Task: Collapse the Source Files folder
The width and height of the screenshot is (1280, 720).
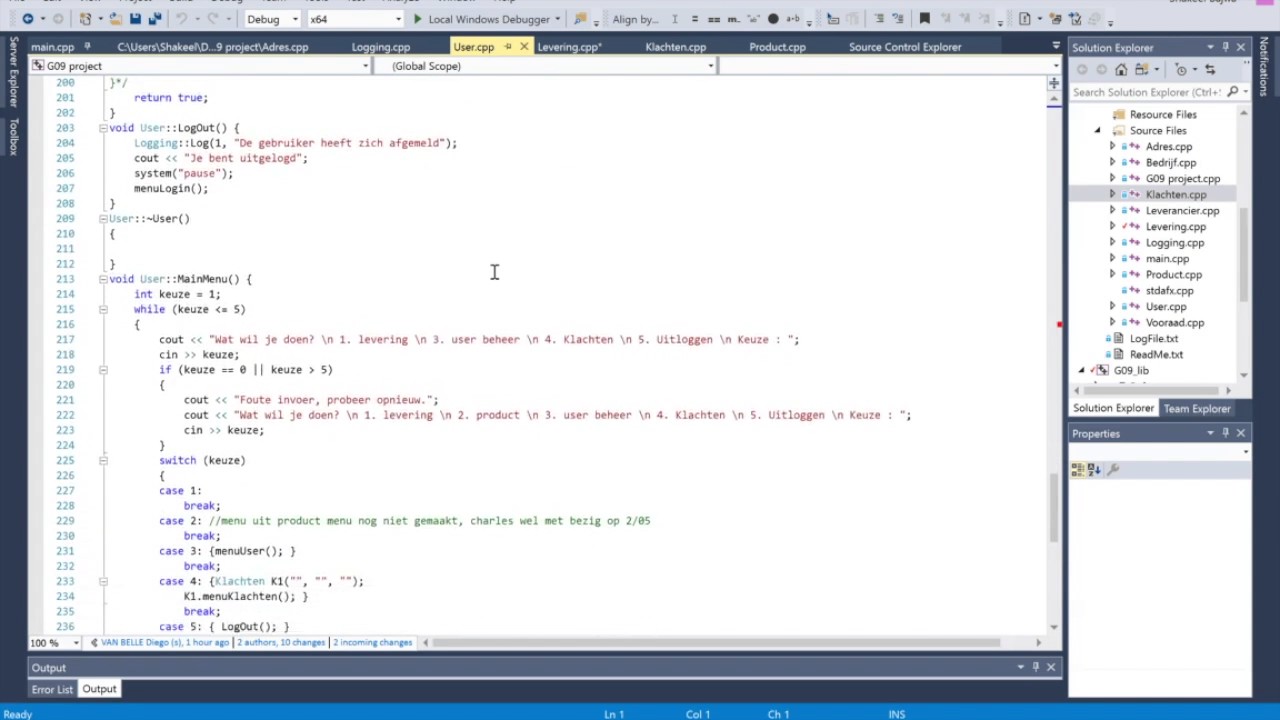Action: point(1097,131)
